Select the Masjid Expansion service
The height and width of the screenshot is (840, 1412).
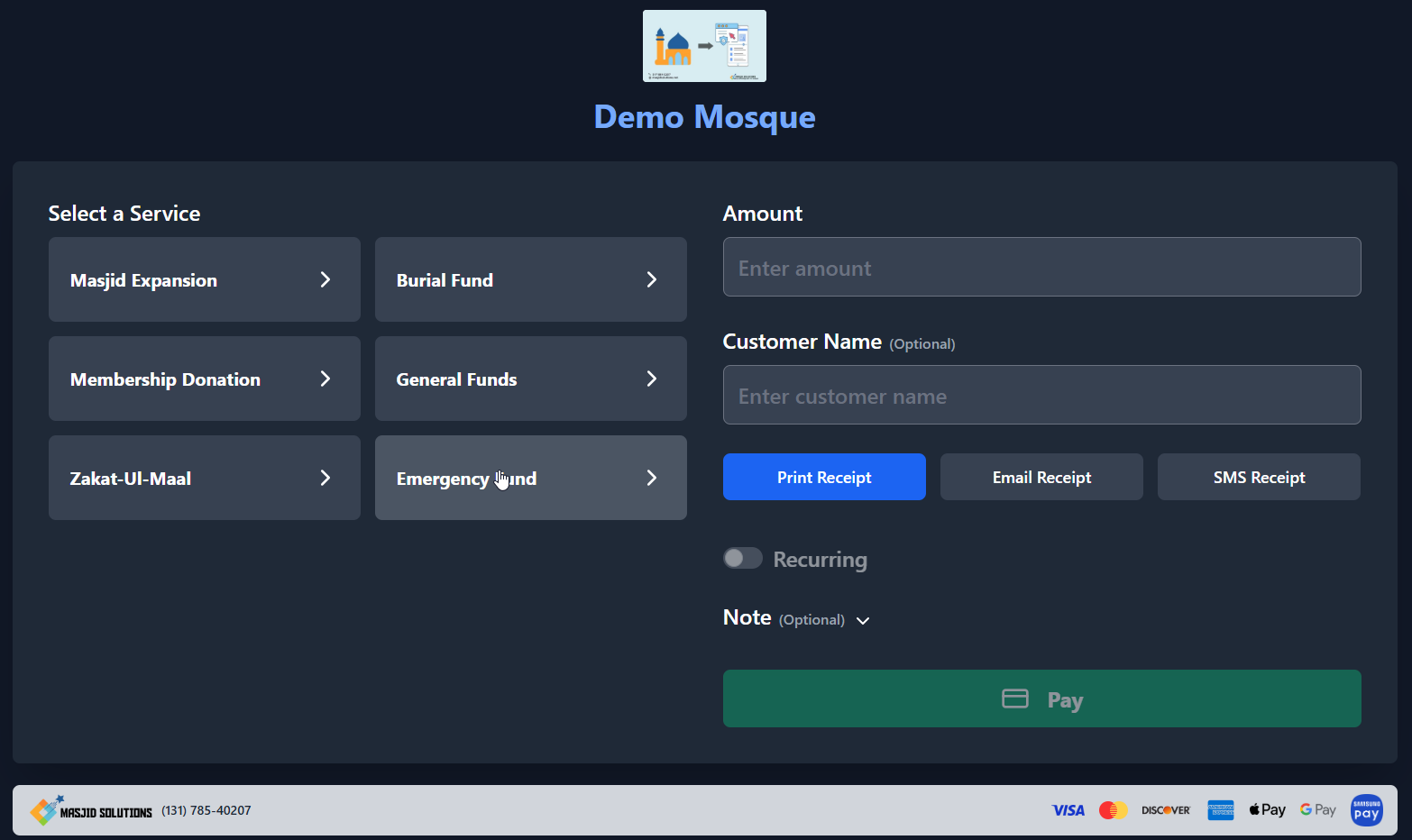(x=205, y=279)
